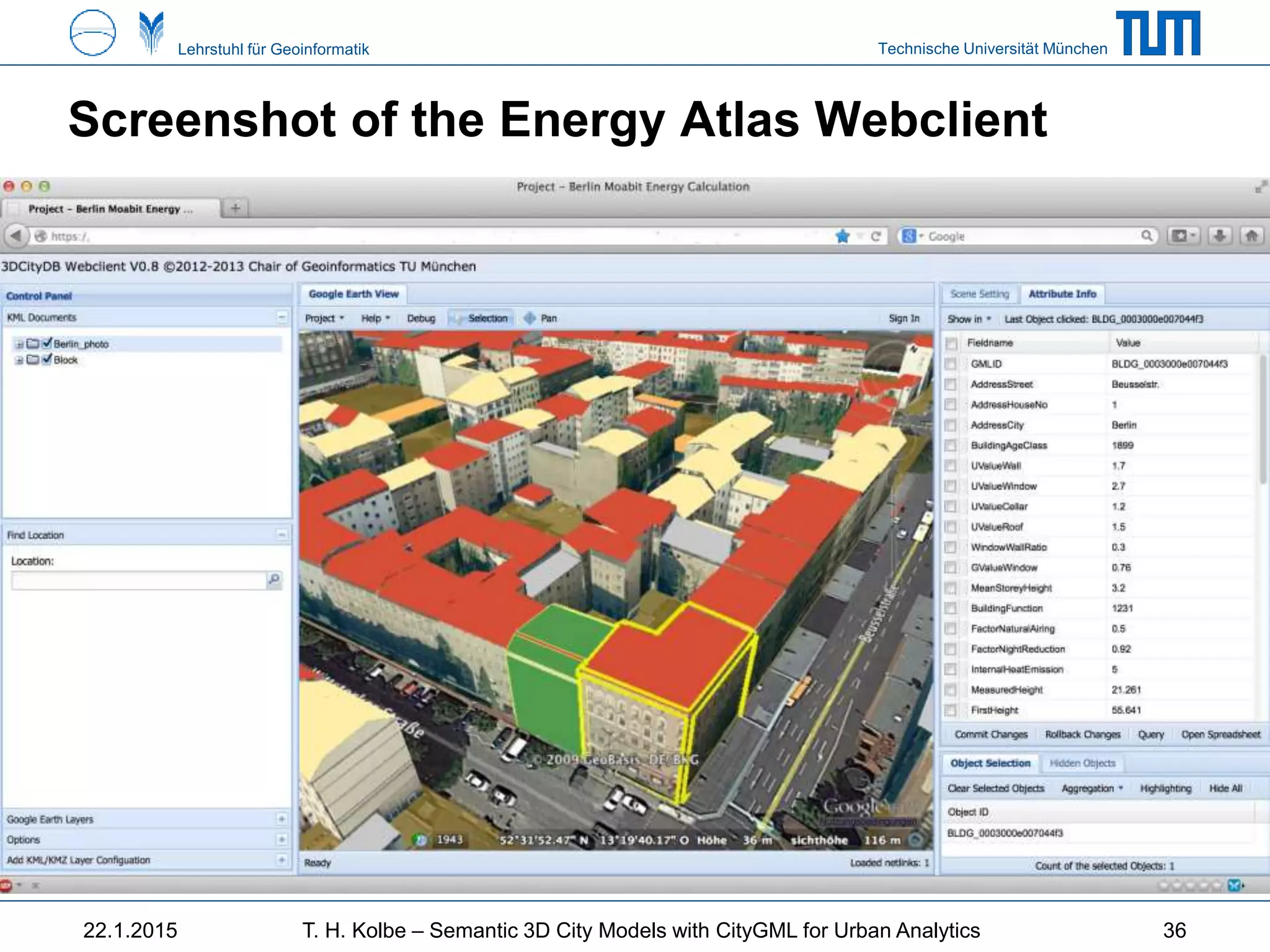This screenshot has height=952, width=1270.
Task: Click the fullscreen arrows icon in title bar
Action: 1260,187
